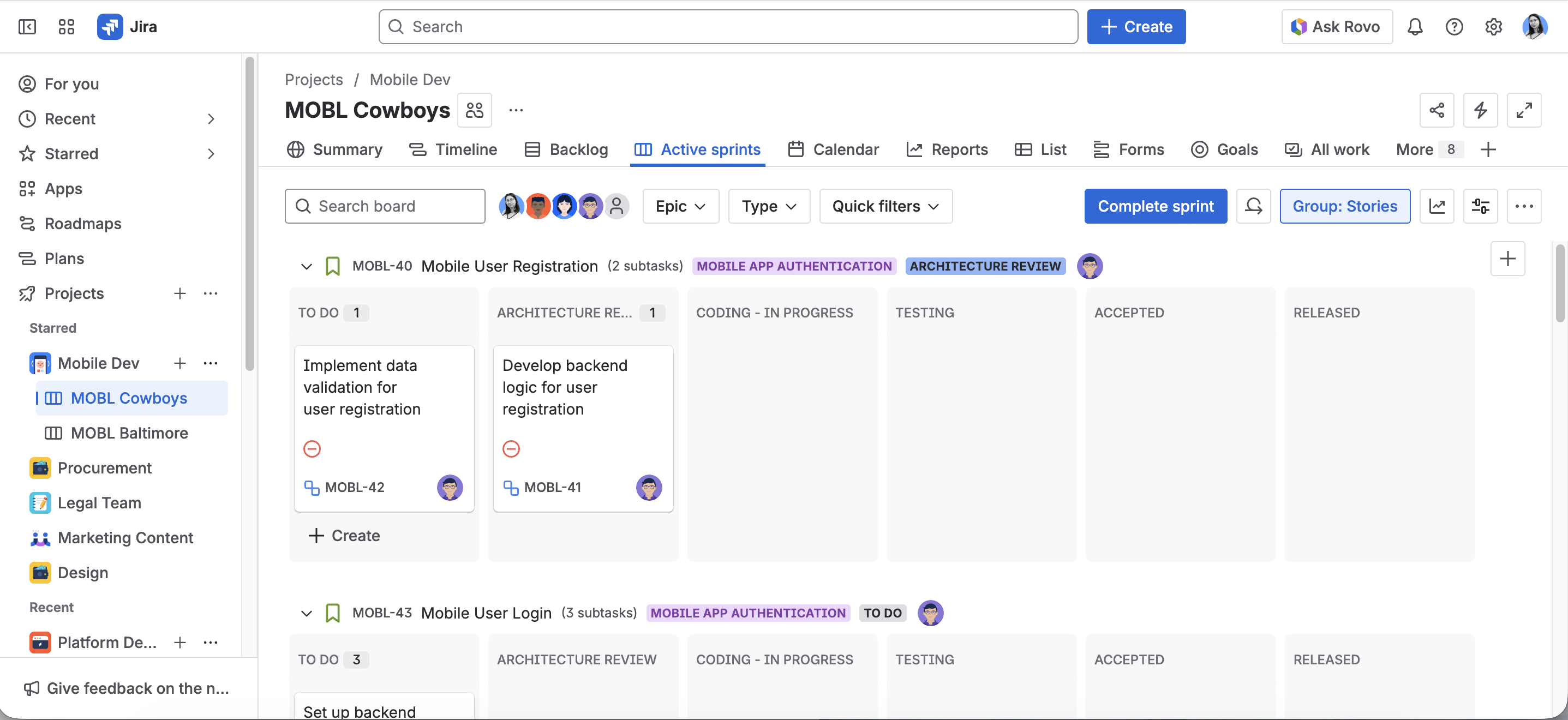This screenshot has width=1568, height=720.
Task: Click the Complete sprint button
Action: (x=1154, y=206)
